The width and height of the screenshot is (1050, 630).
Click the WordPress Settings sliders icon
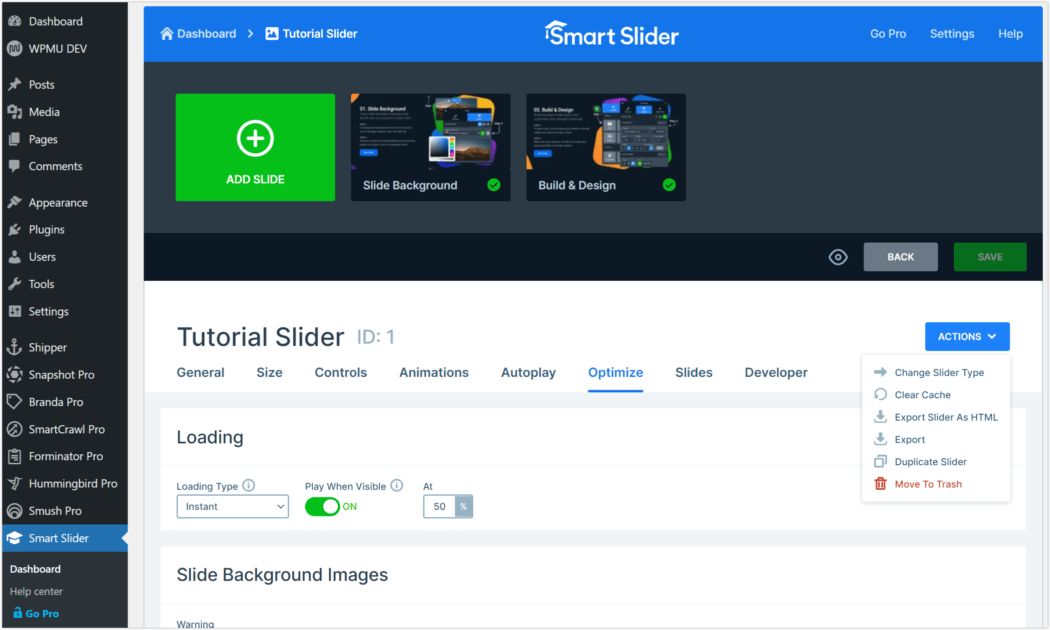tap(15, 311)
